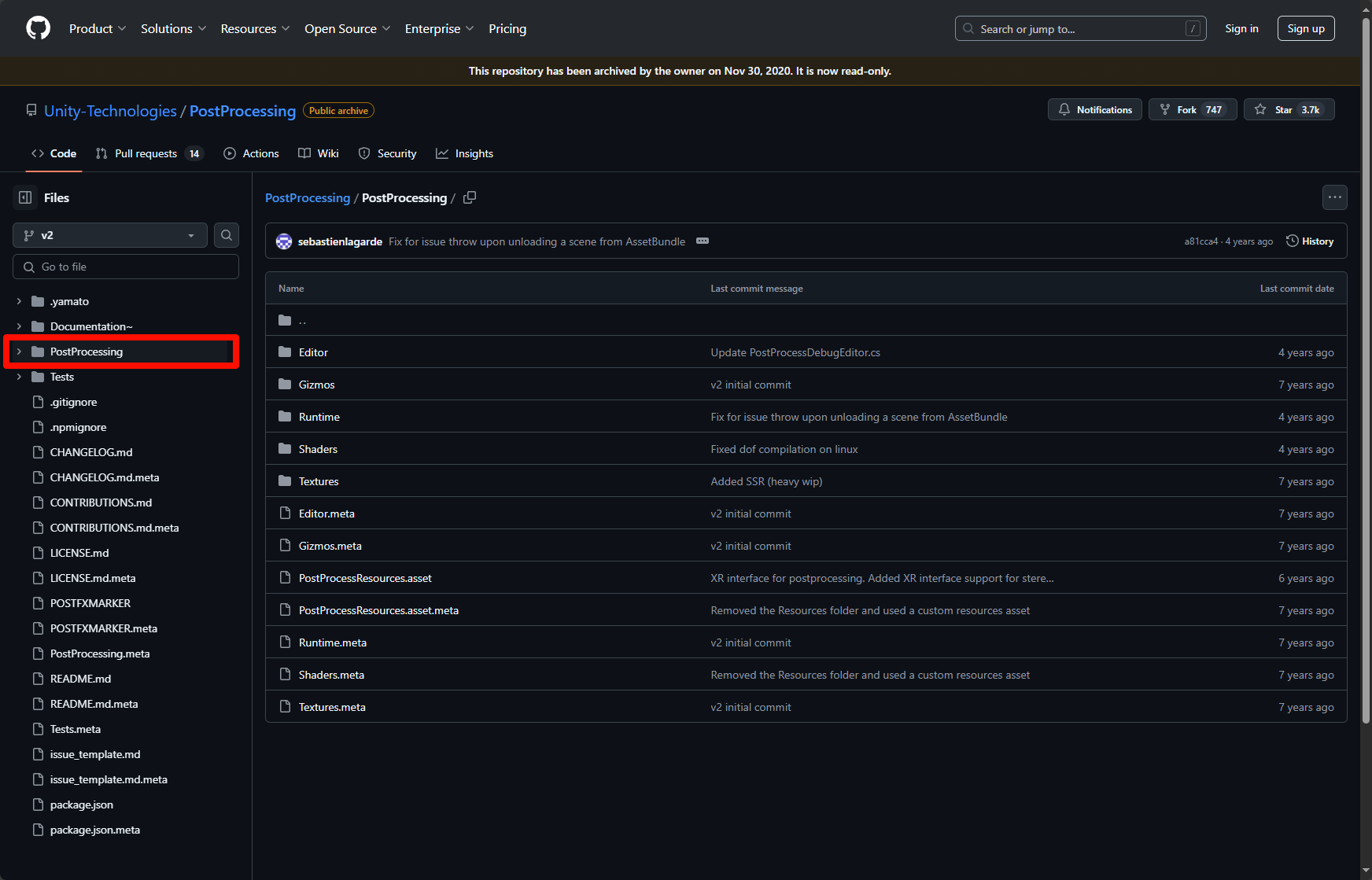
Task: Copy the path with the copy icon
Action: point(470,197)
